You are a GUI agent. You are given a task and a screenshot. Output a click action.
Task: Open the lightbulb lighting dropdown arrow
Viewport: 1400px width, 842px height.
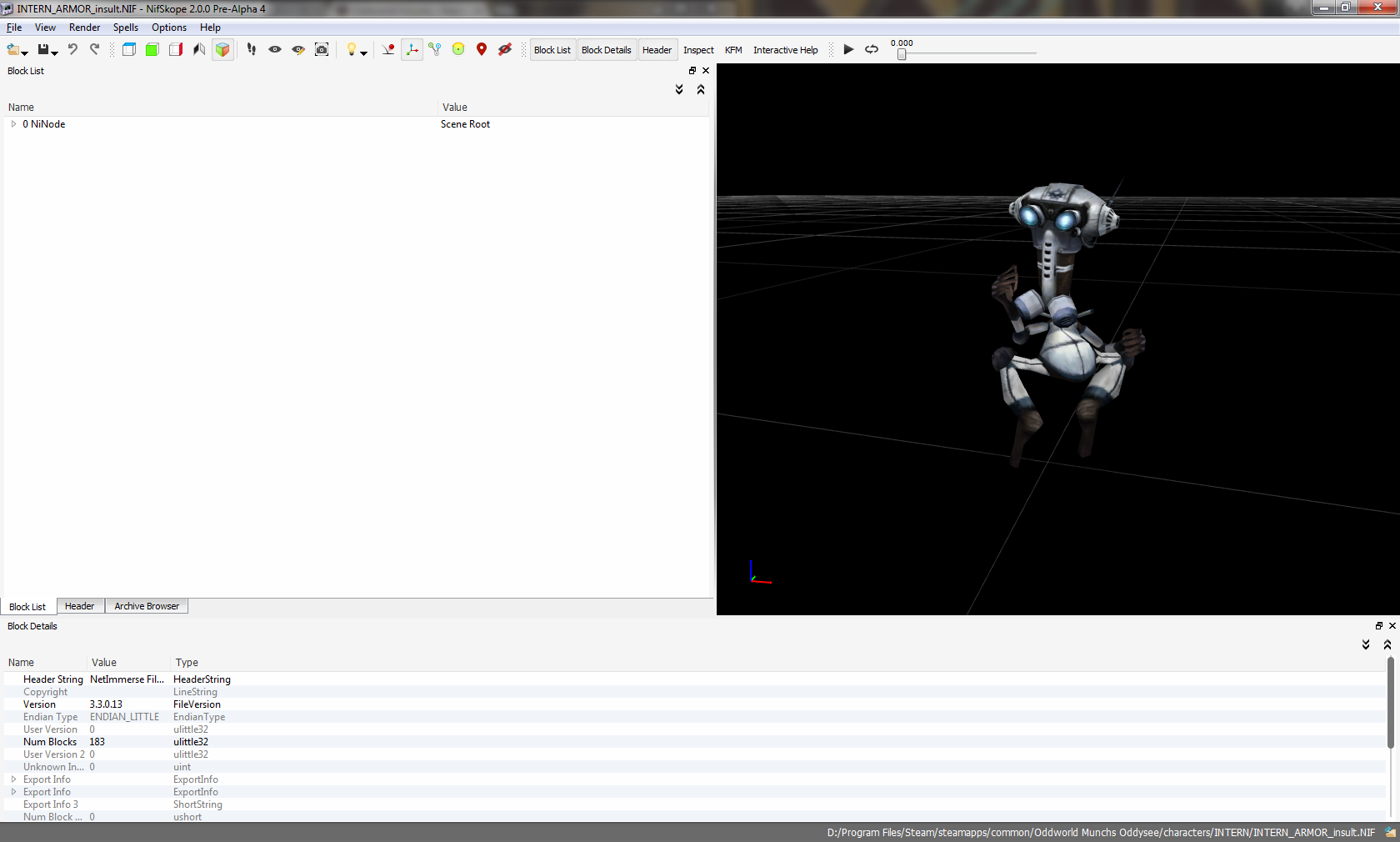click(363, 53)
